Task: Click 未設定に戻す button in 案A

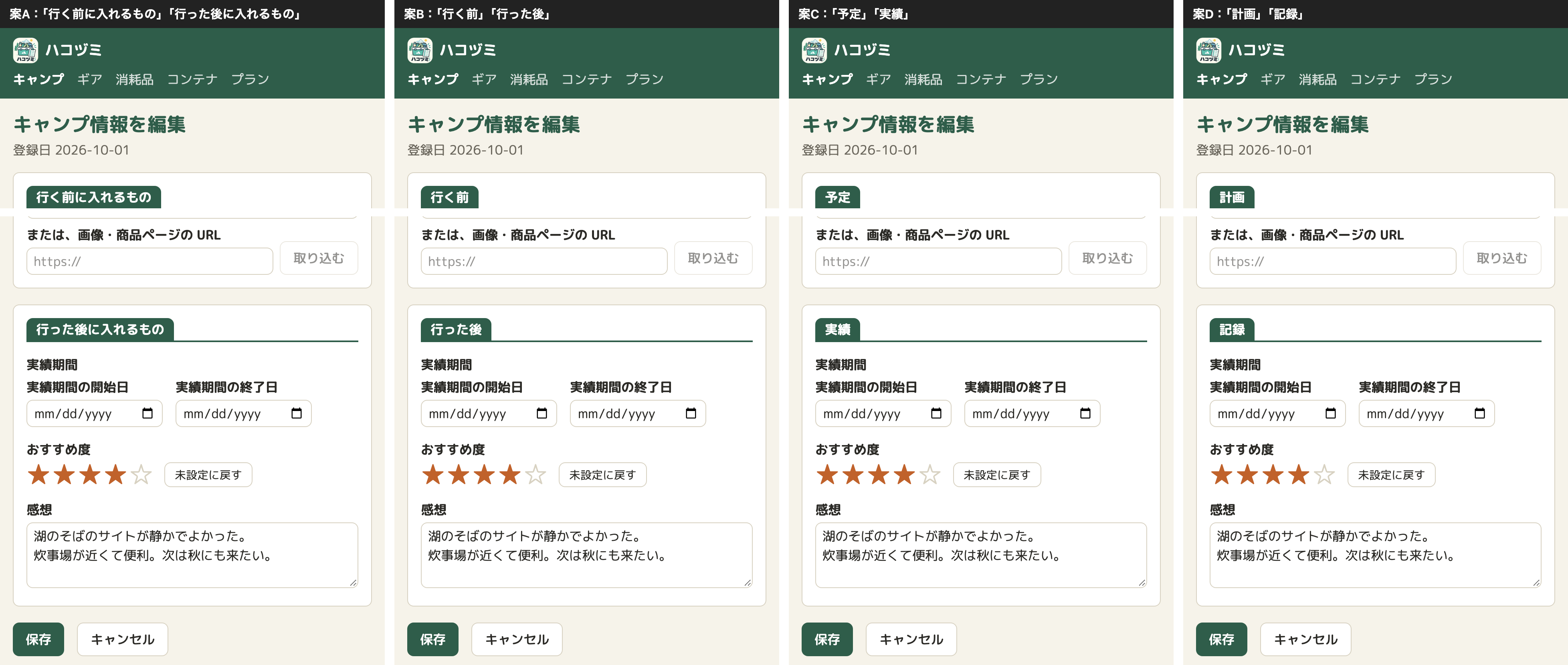Action: pos(208,475)
